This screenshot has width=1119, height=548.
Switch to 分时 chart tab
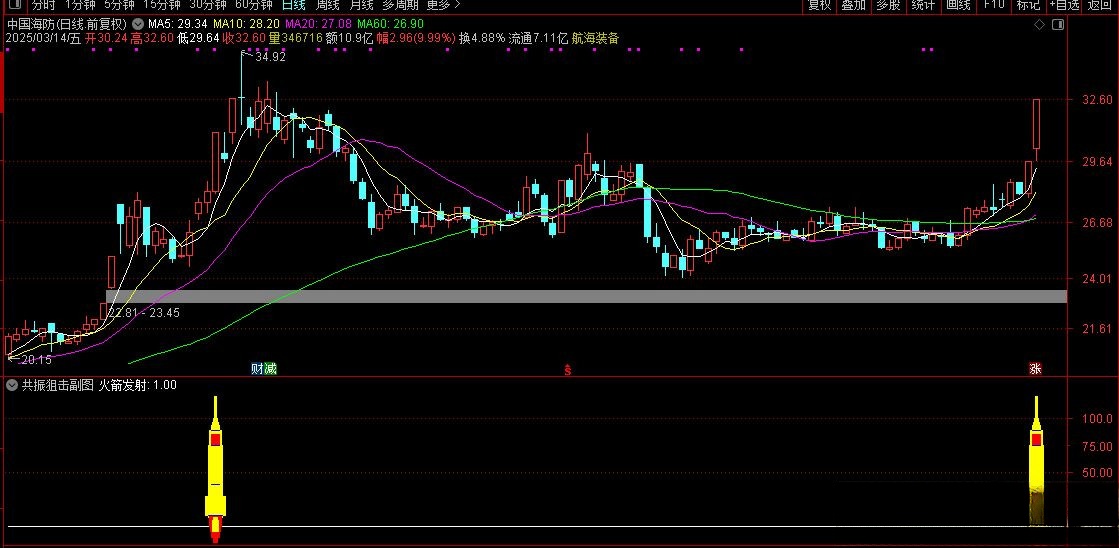43,5
